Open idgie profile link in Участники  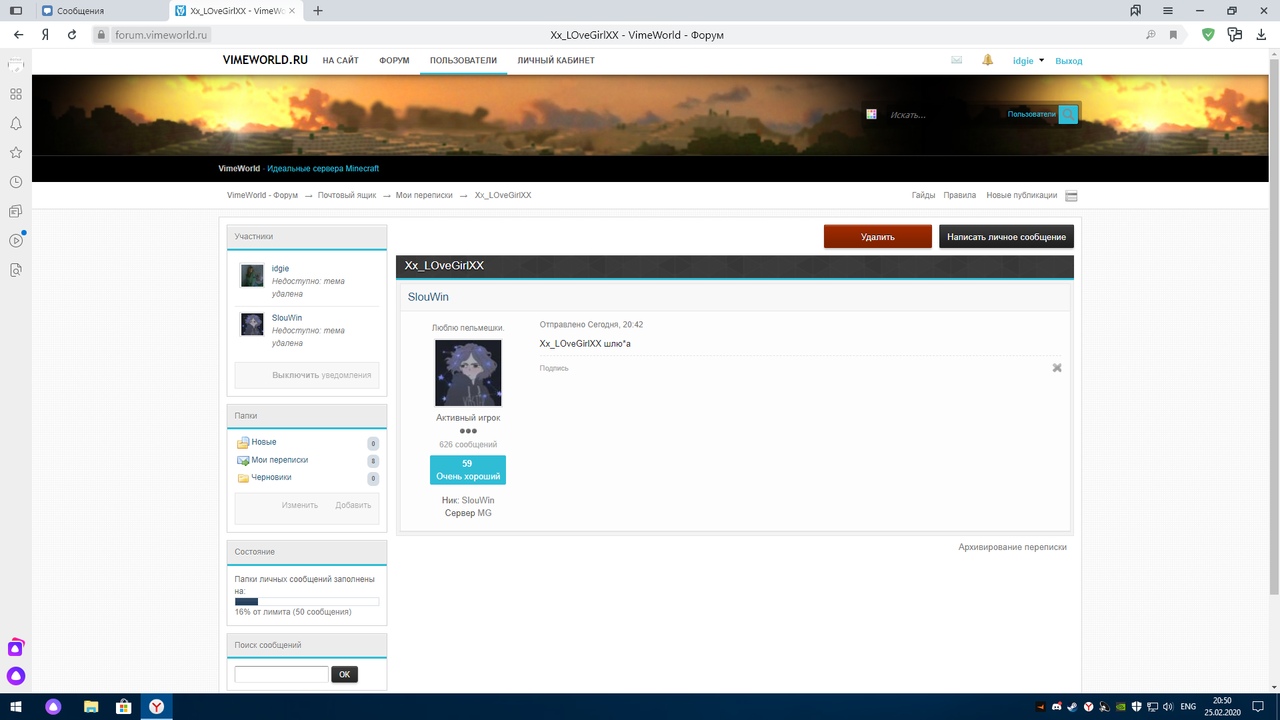pos(280,269)
